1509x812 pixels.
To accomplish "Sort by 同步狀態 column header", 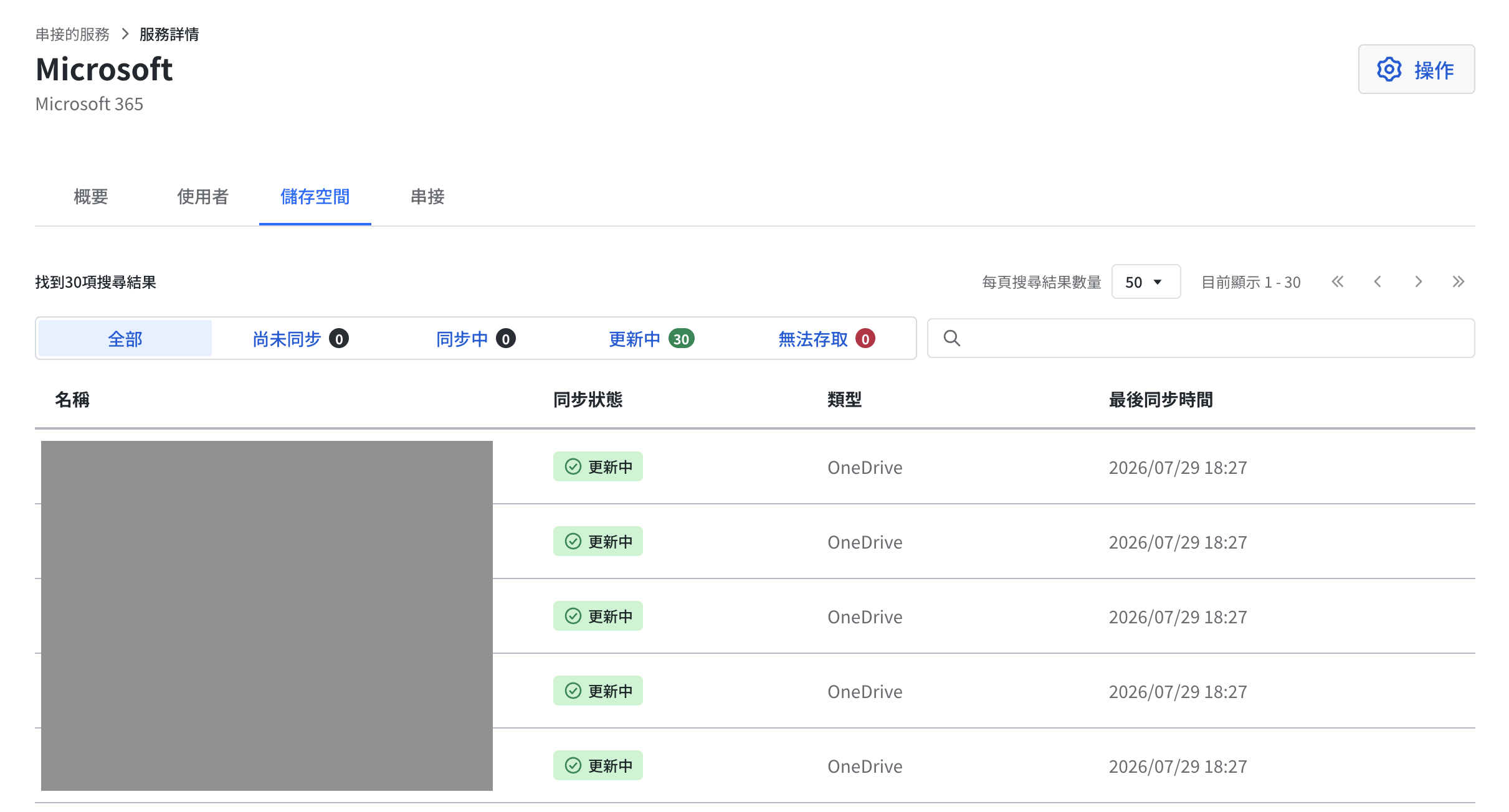I will pyautogui.click(x=588, y=400).
